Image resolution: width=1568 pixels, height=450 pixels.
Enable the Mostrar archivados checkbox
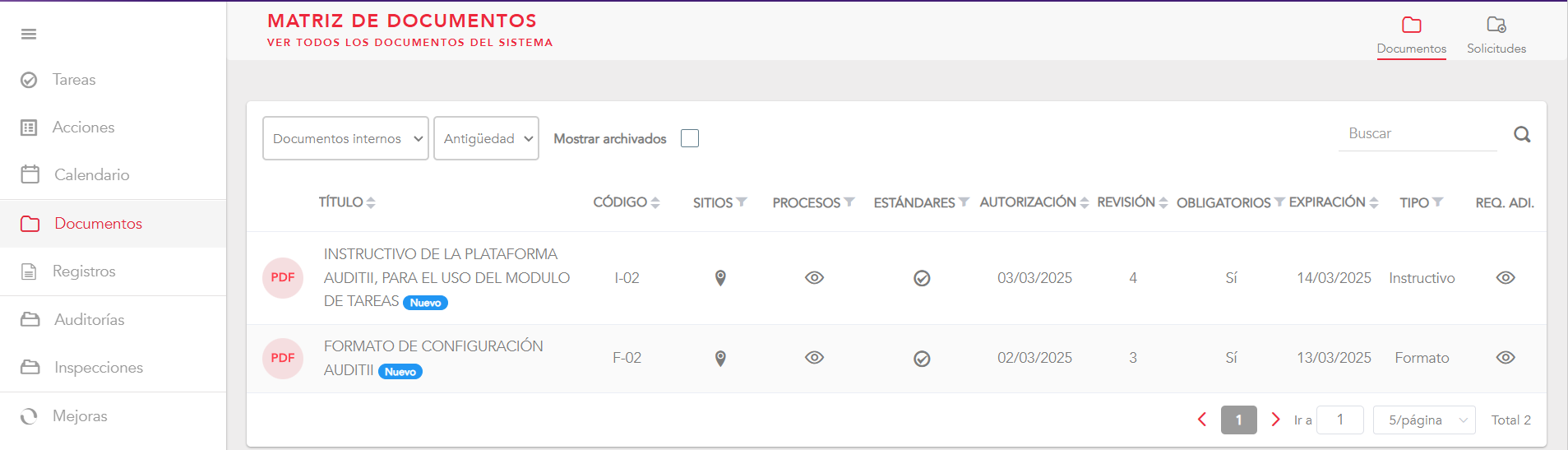[690, 138]
